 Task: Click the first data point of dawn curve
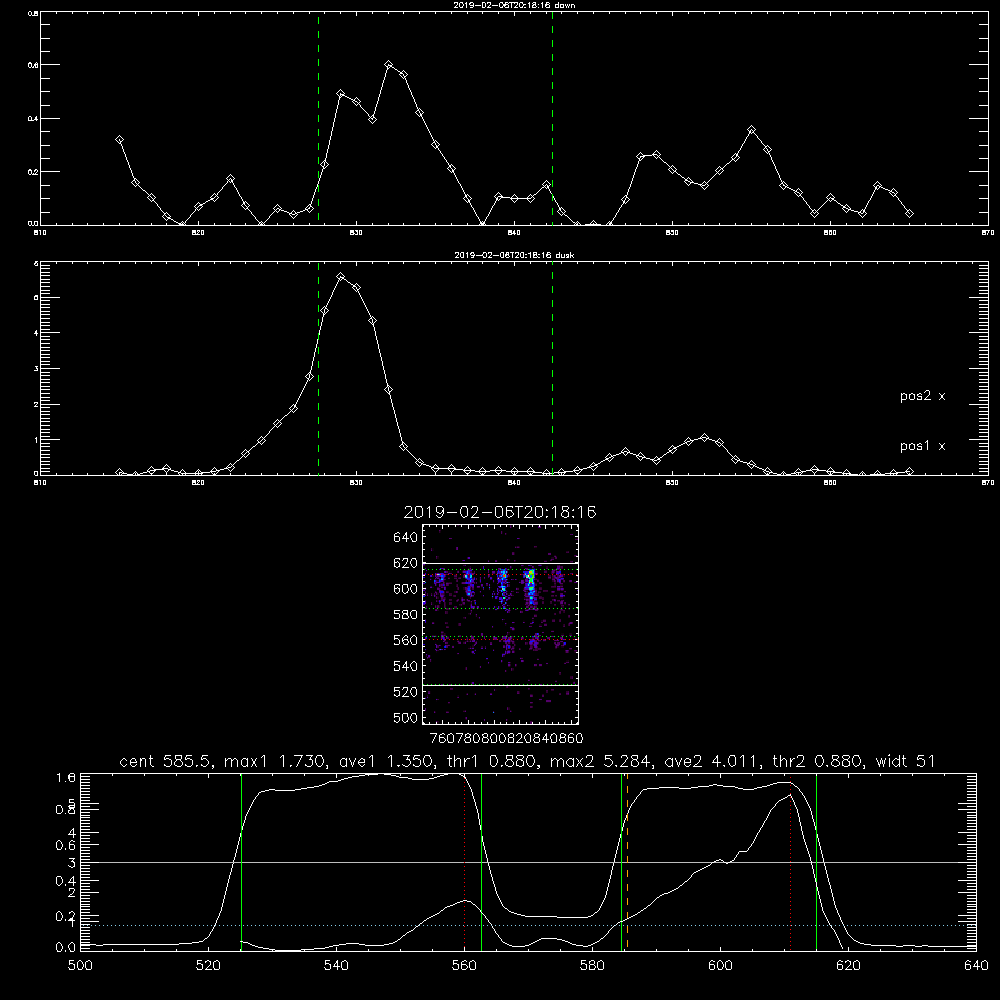(119, 140)
